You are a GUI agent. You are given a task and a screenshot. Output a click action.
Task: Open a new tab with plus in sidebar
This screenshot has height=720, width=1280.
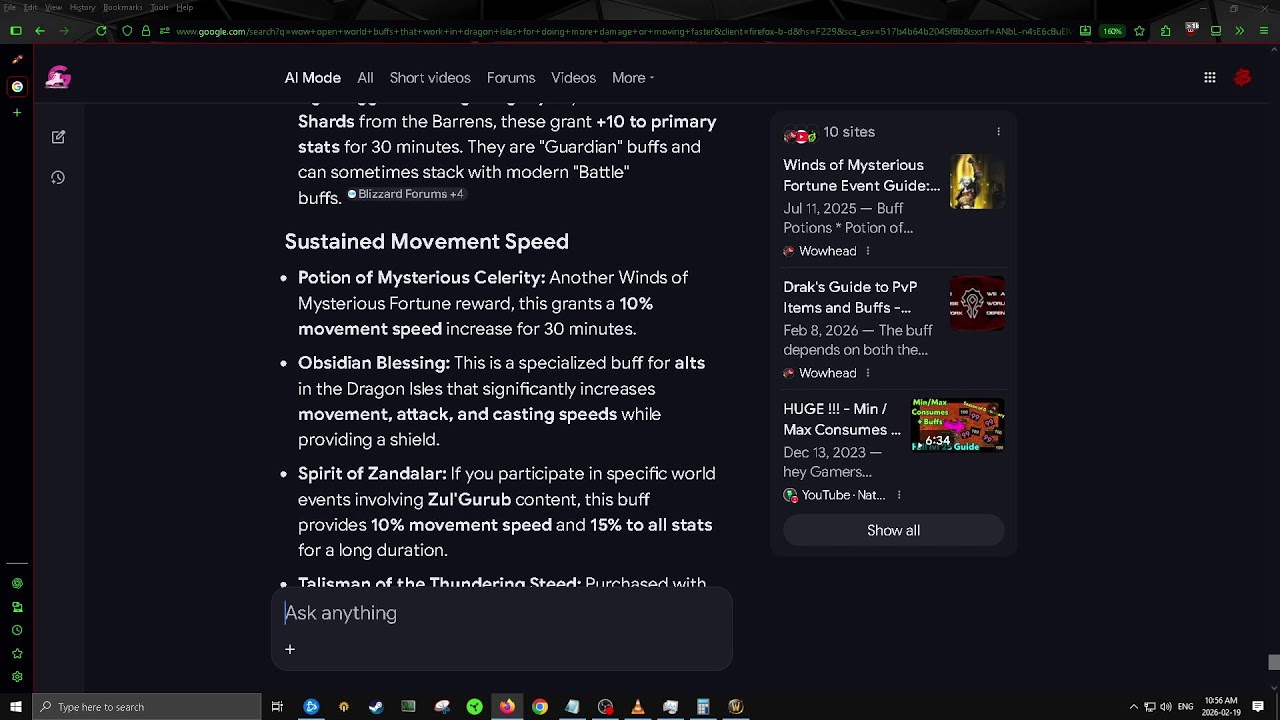coord(17,112)
